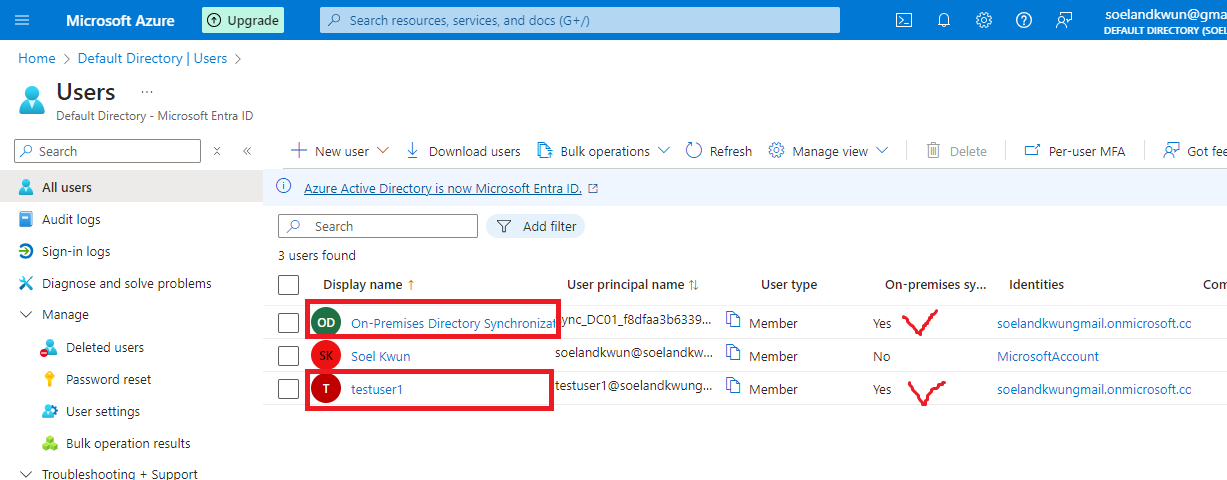Open the Bulk operations dropdown

coord(603,151)
